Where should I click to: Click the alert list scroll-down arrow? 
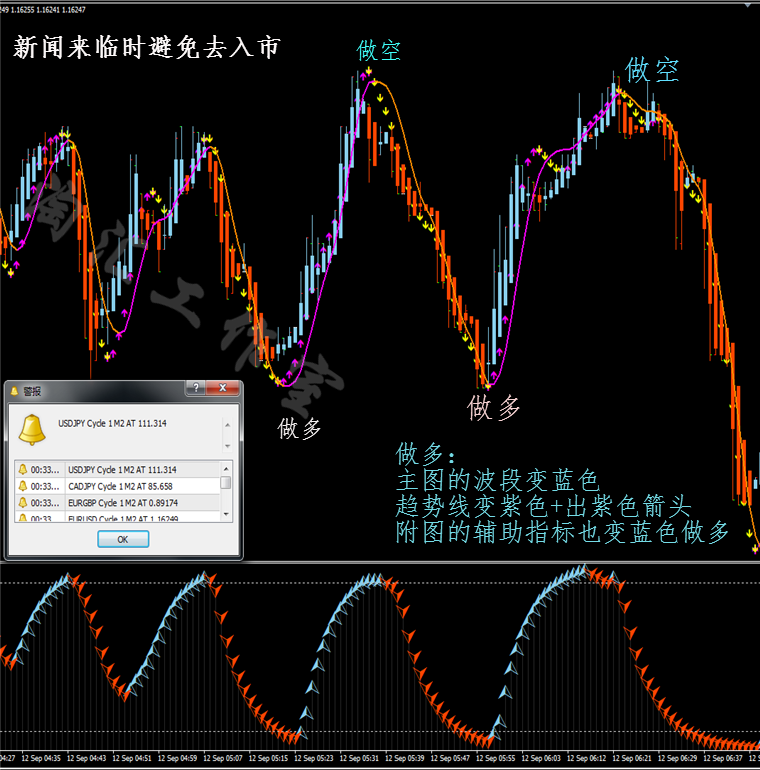click(x=226, y=514)
